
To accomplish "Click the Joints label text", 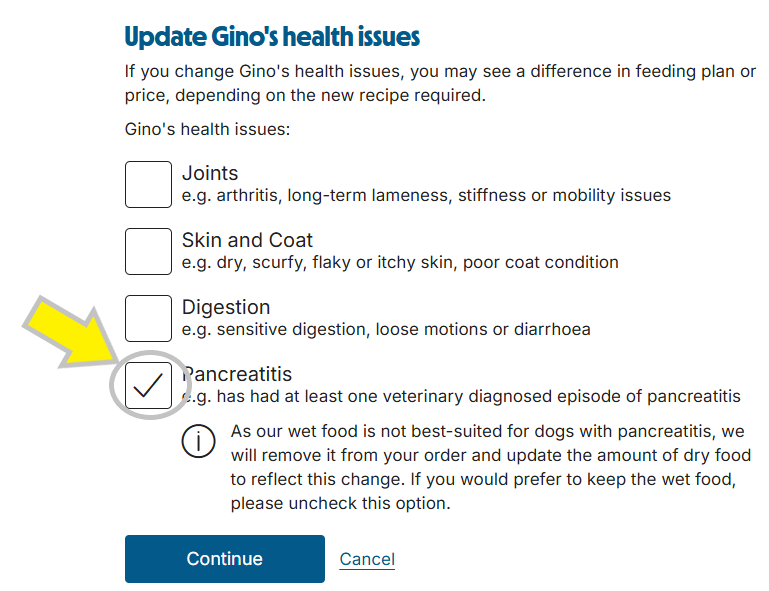I will 210,173.
